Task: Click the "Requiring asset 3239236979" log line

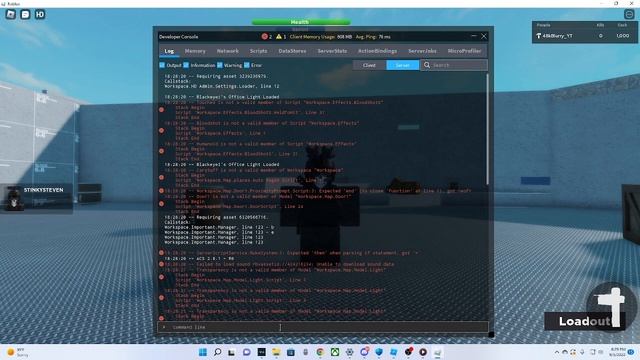Action: (216, 76)
